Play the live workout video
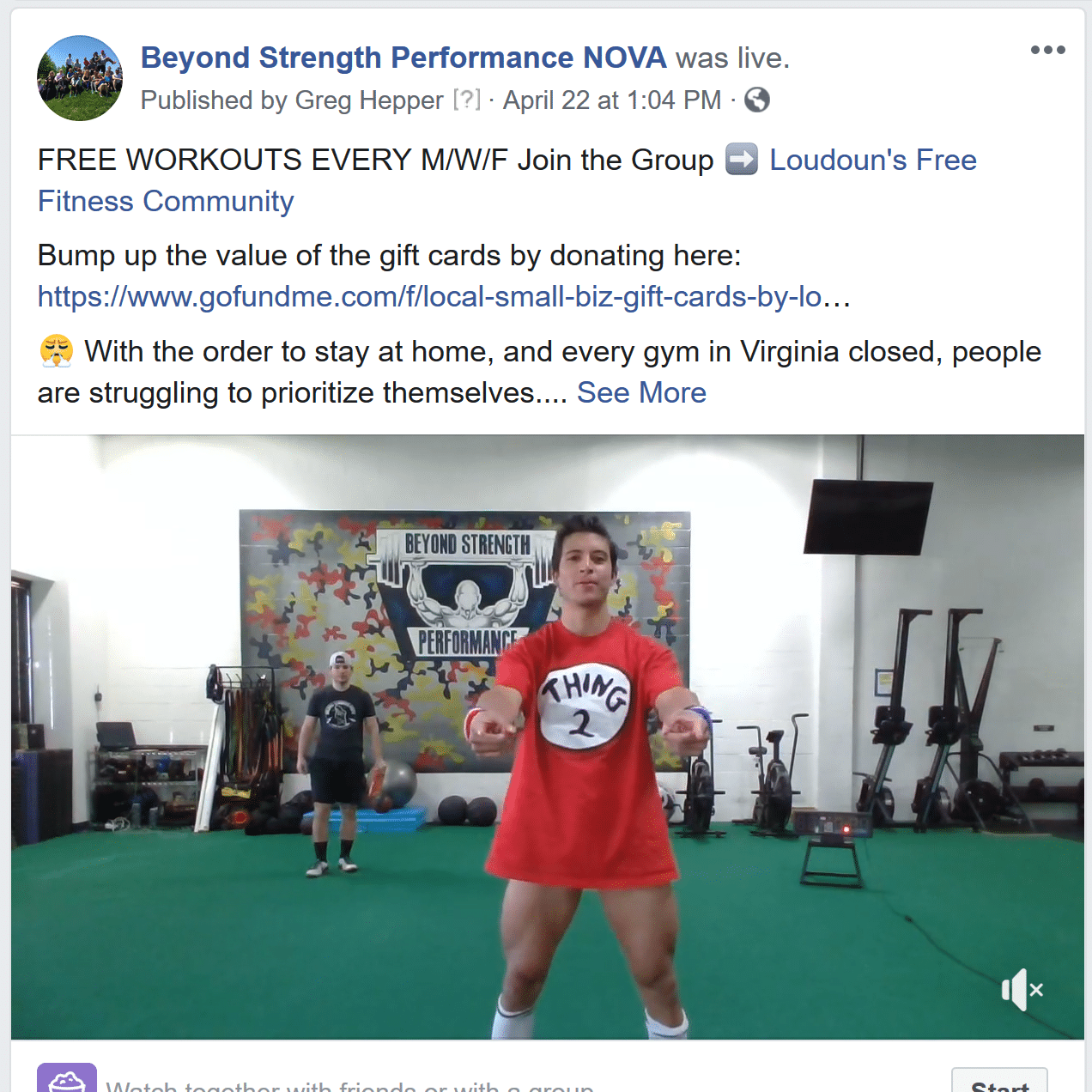This screenshot has width=1092, height=1092. 548,737
